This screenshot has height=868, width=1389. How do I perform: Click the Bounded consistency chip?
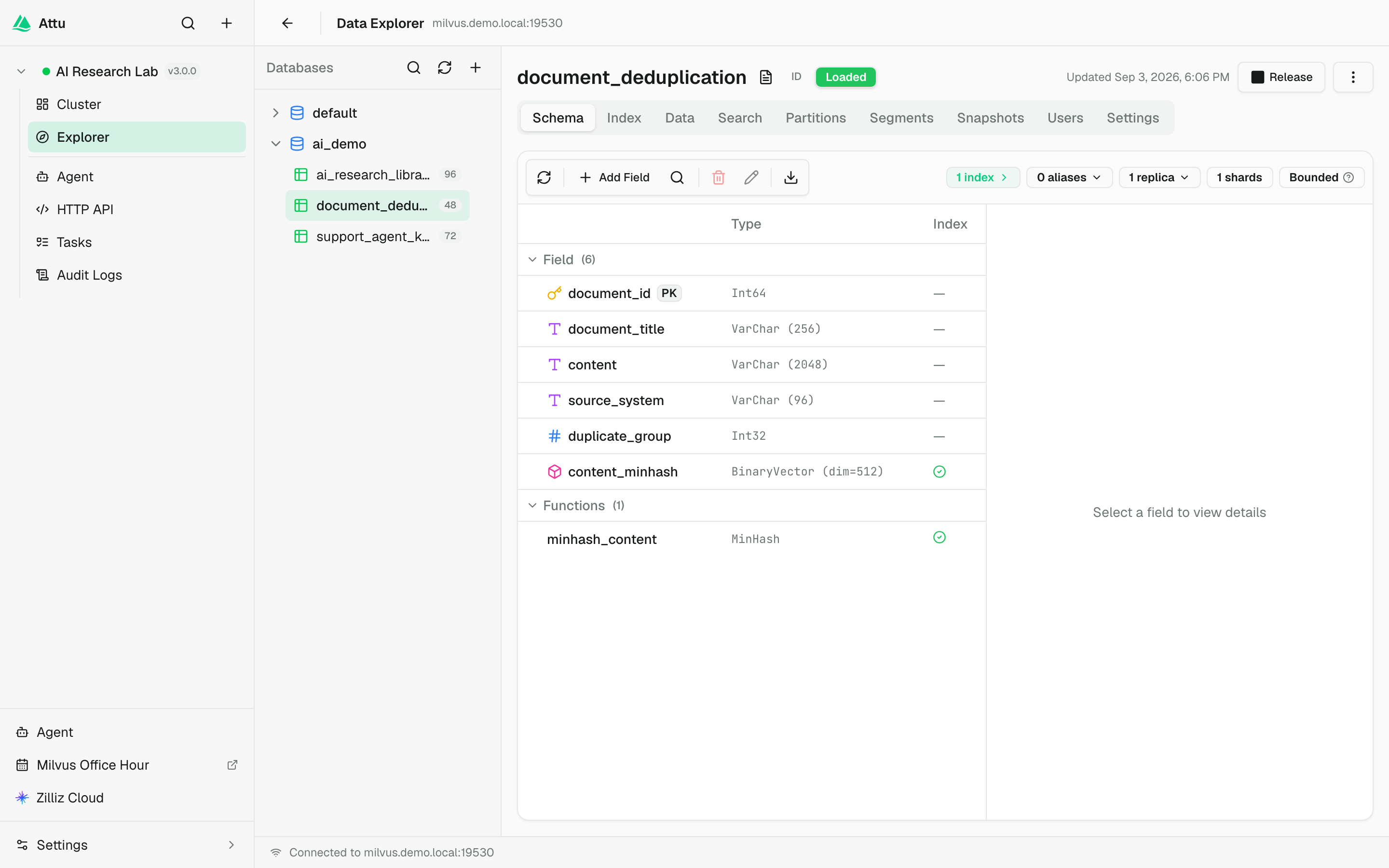pos(1321,177)
